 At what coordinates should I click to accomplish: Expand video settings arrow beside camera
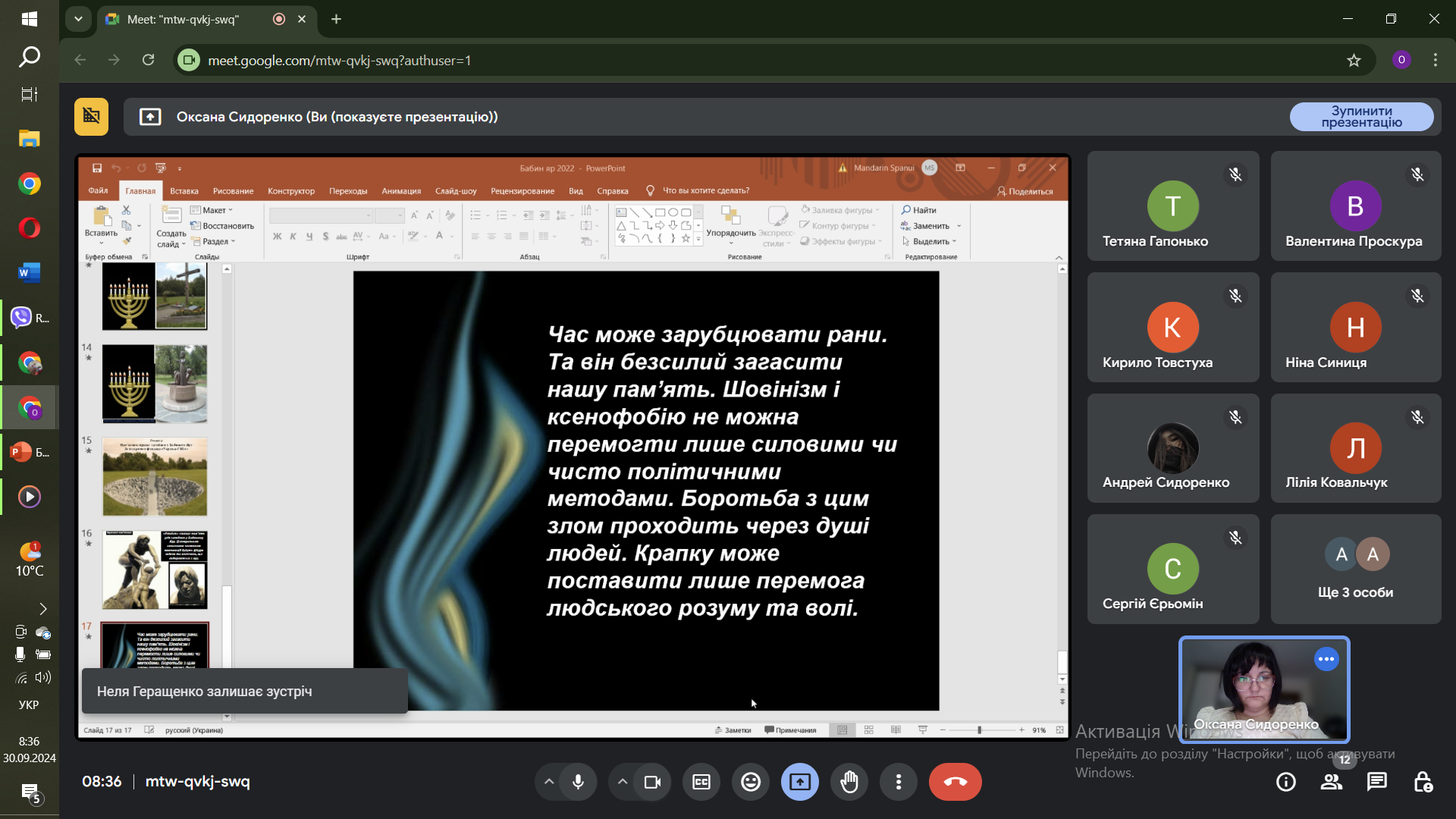pos(623,782)
